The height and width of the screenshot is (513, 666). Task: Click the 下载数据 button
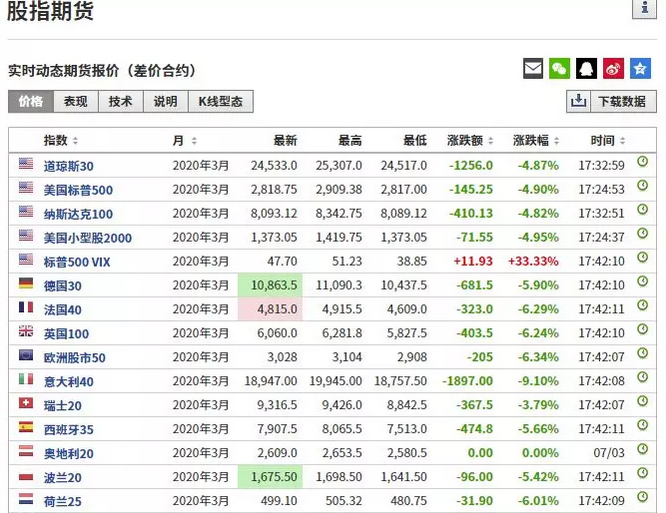coord(622,101)
